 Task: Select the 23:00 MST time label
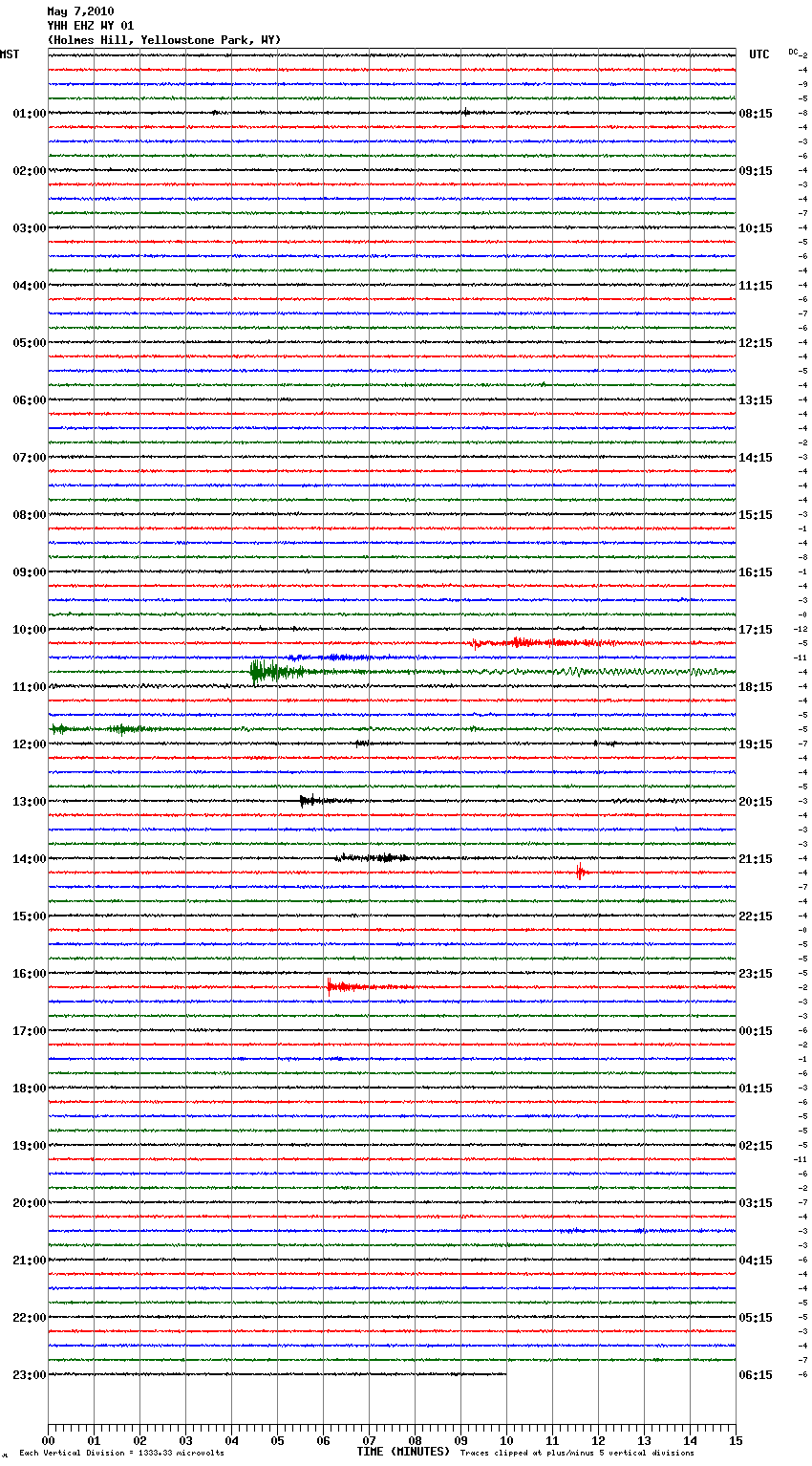pos(29,1375)
